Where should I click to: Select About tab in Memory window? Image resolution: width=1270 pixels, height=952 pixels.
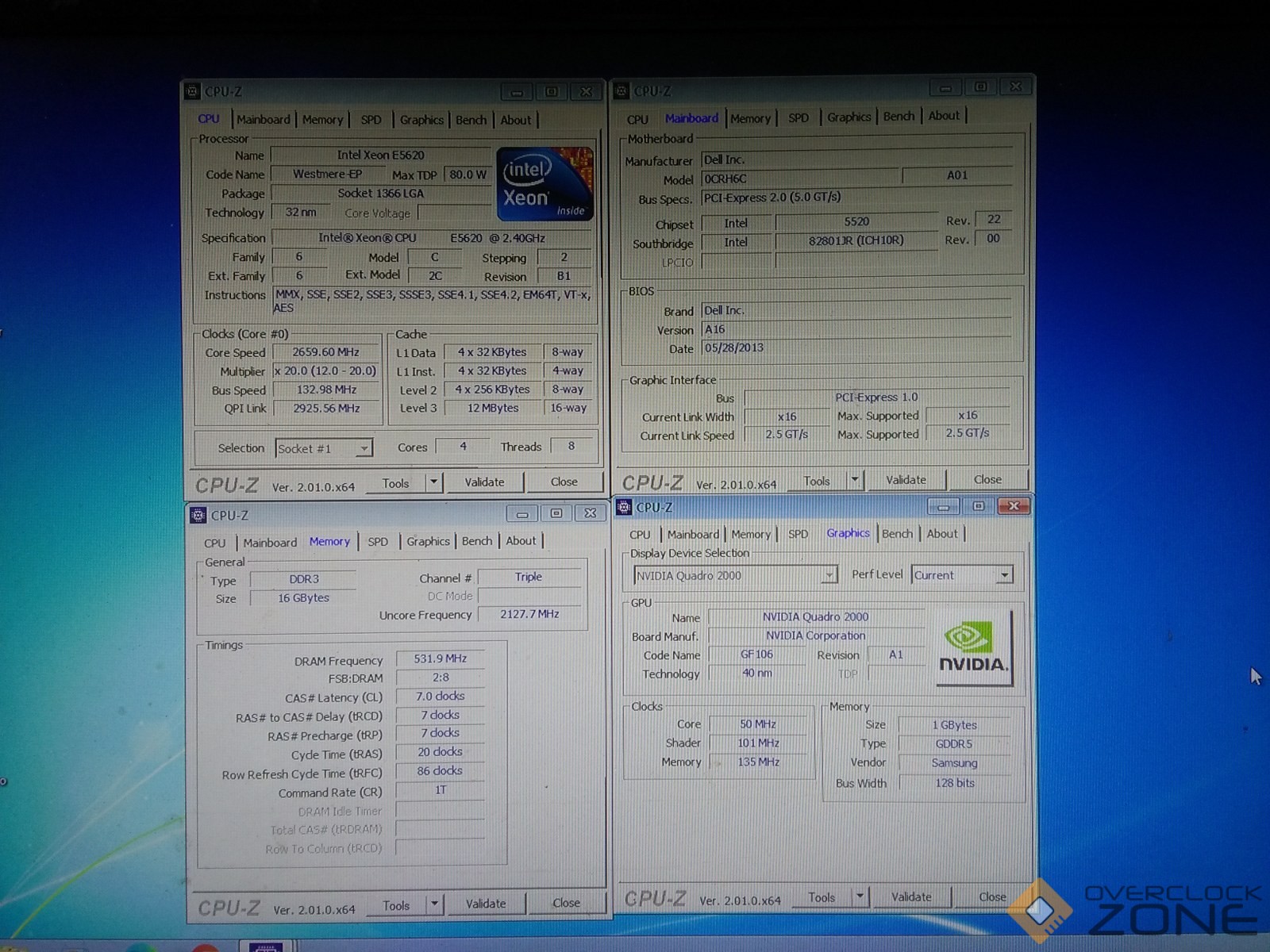(521, 540)
